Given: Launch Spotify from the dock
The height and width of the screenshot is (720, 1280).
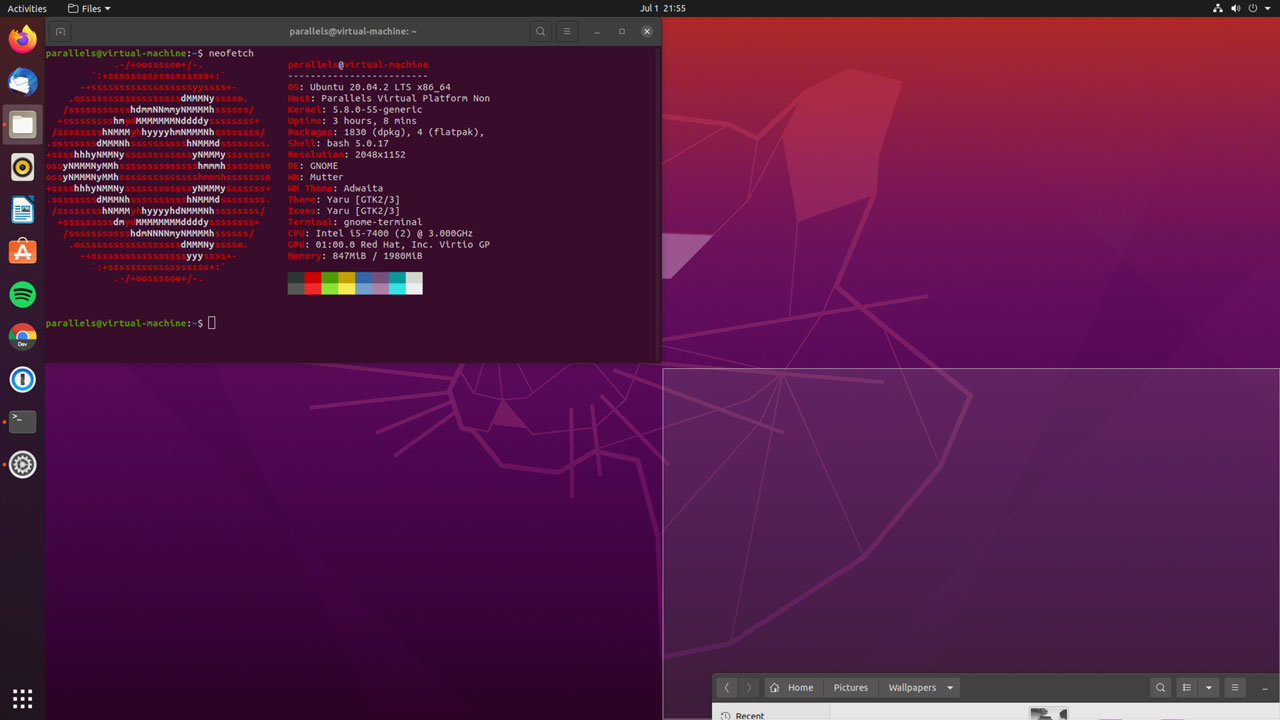Looking at the screenshot, I should click(22, 294).
